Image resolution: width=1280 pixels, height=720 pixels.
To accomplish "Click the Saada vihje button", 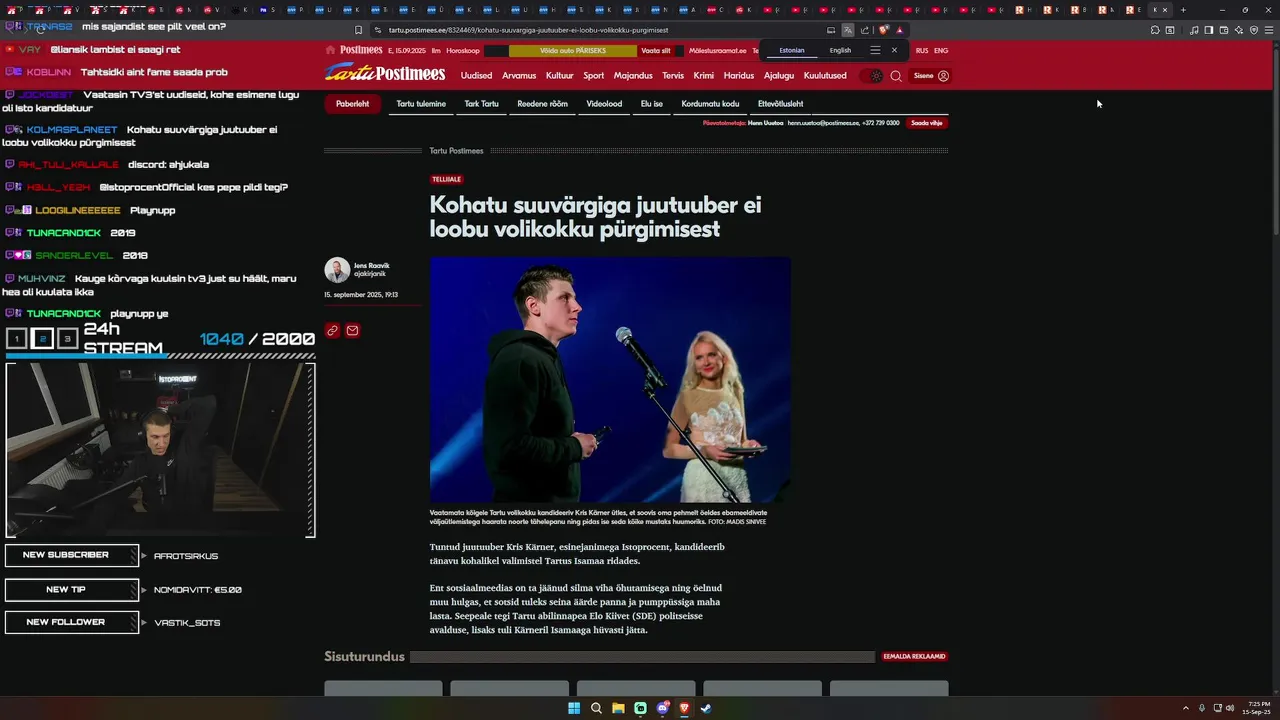I will [x=926, y=123].
